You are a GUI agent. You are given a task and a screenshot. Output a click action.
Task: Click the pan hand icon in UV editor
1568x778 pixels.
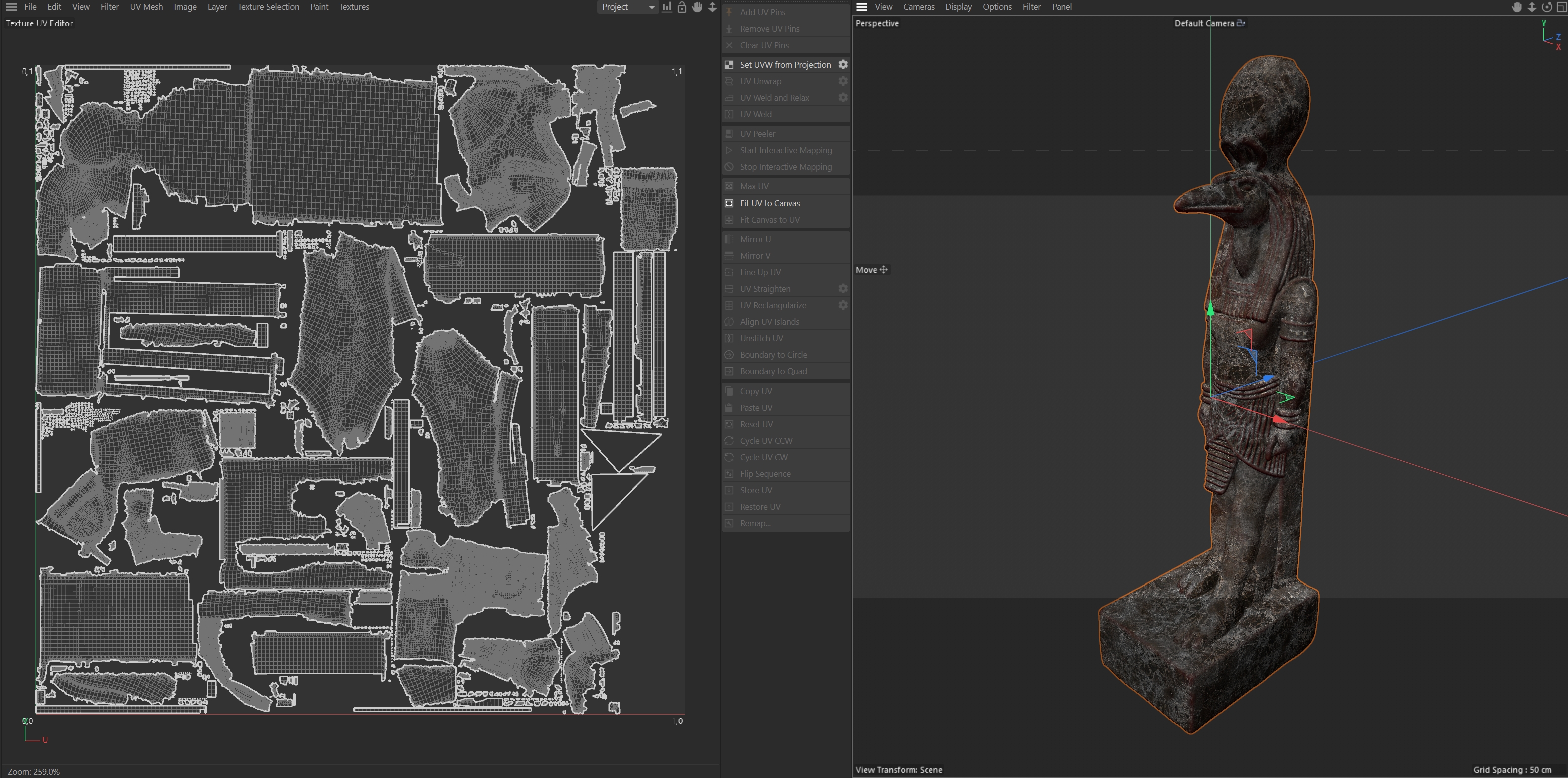697,7
